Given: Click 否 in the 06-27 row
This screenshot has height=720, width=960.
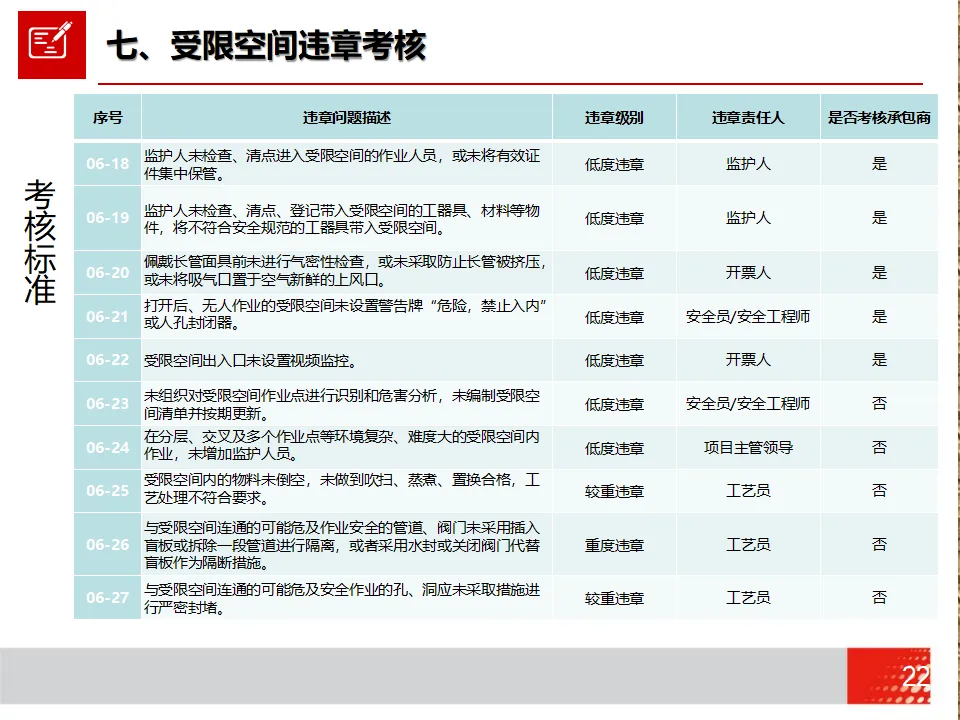Looking at the screenshot, I should pos(879,597).
